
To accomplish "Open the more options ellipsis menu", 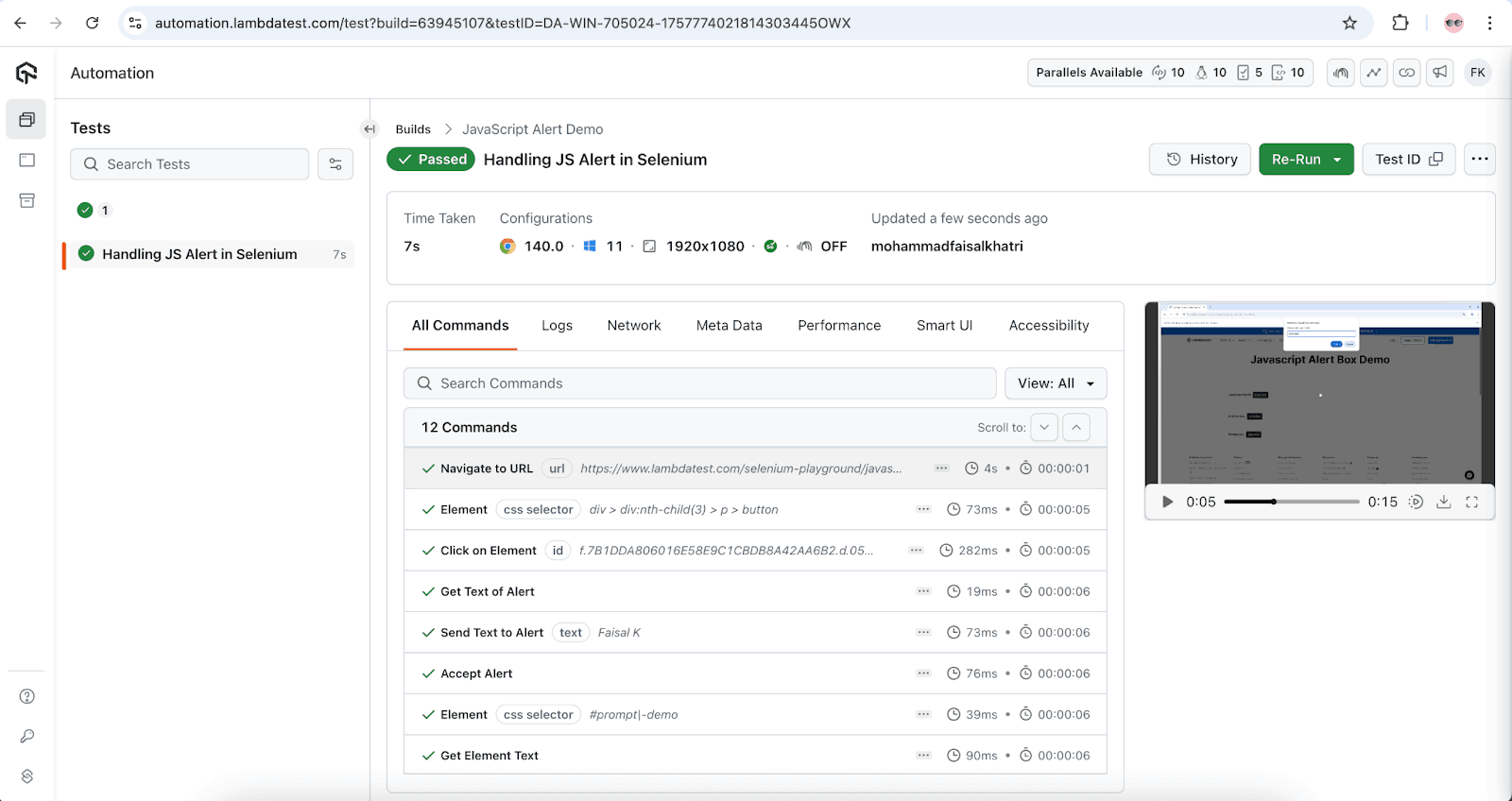I will (1480, 160).
